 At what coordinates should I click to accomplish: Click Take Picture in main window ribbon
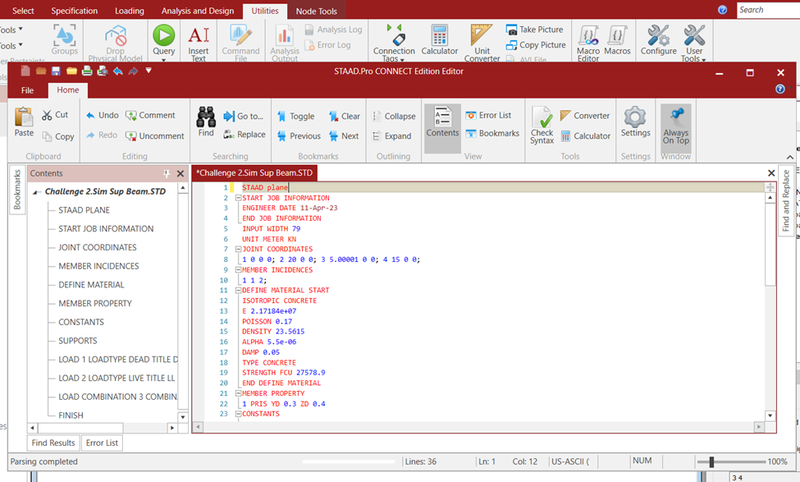pos(535,30)
